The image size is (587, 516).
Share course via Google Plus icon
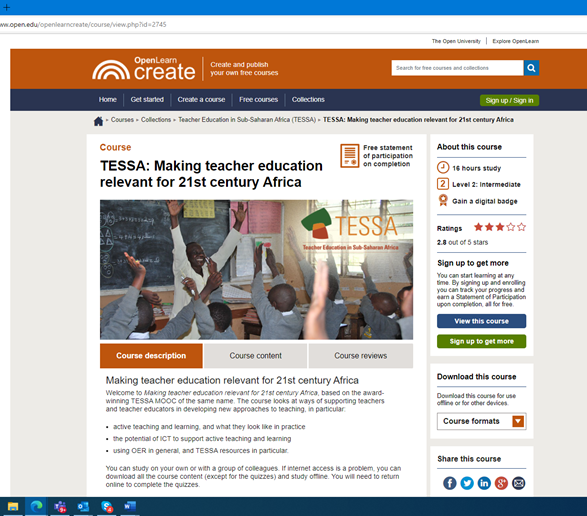(x=501, y=483)
